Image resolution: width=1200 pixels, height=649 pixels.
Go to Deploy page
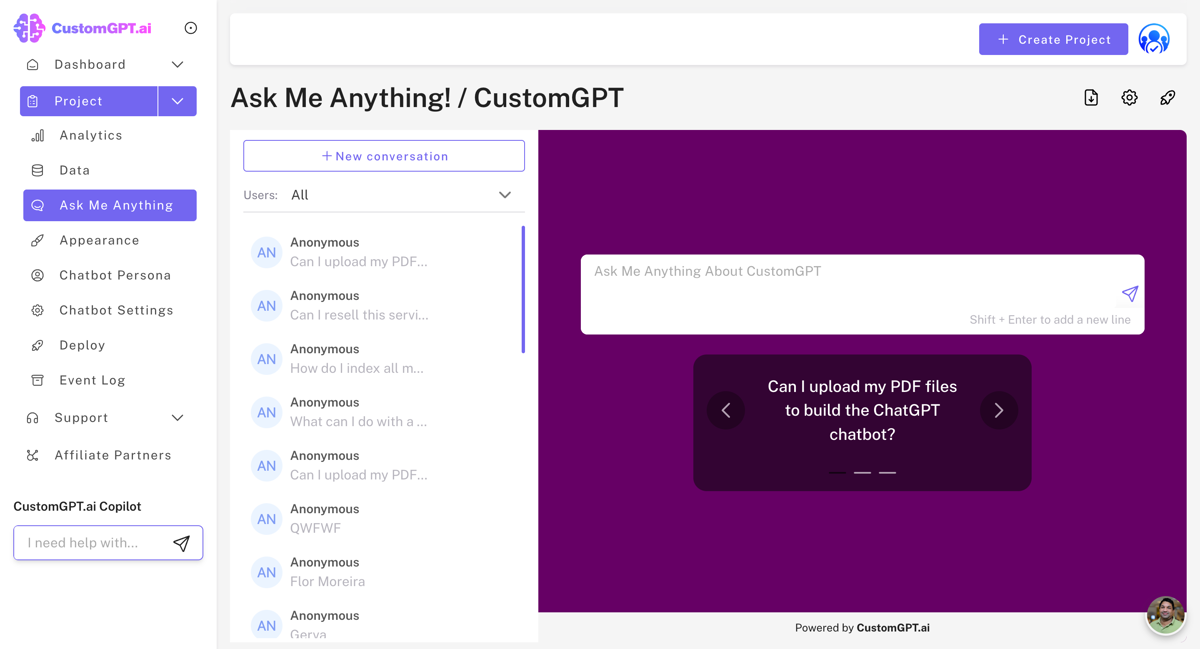pyautogui.click(x=82, y=345)
